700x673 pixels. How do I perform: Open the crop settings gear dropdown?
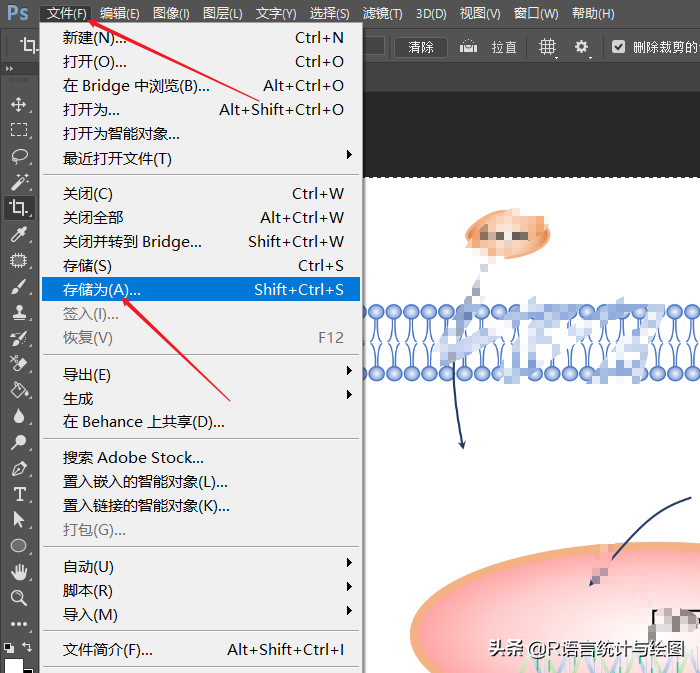582,47
